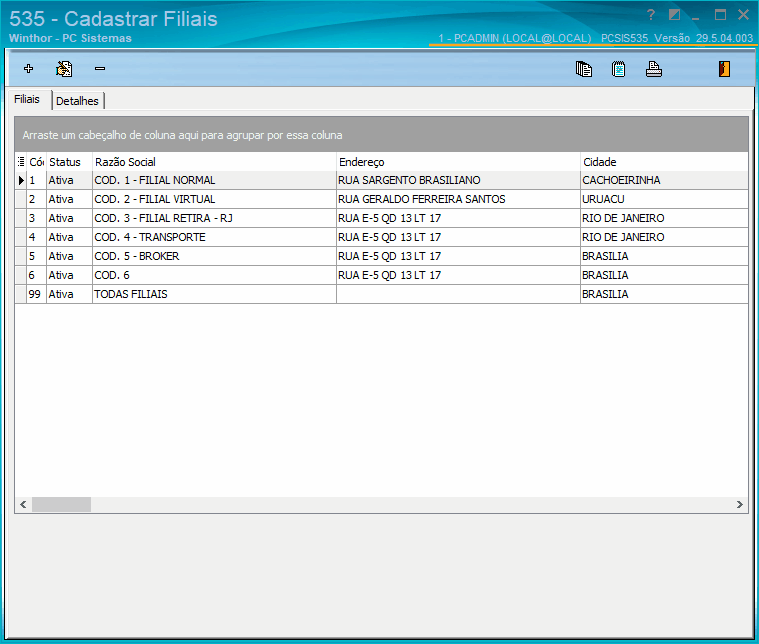Click the minus icon to delete a filial
Image resolution: width=759 pixels, height=644 pixels.
[100, 69]
